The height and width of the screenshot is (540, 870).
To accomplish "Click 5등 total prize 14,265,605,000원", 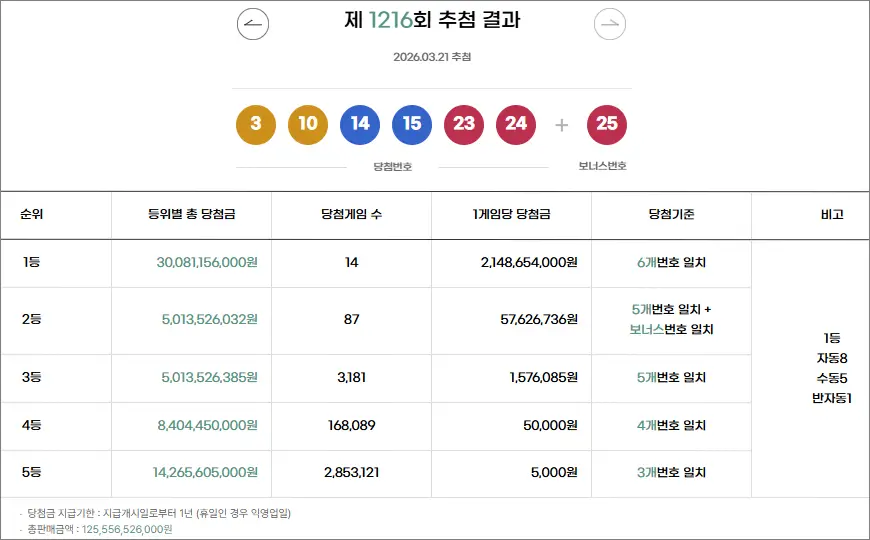I will tap(205, 473).
